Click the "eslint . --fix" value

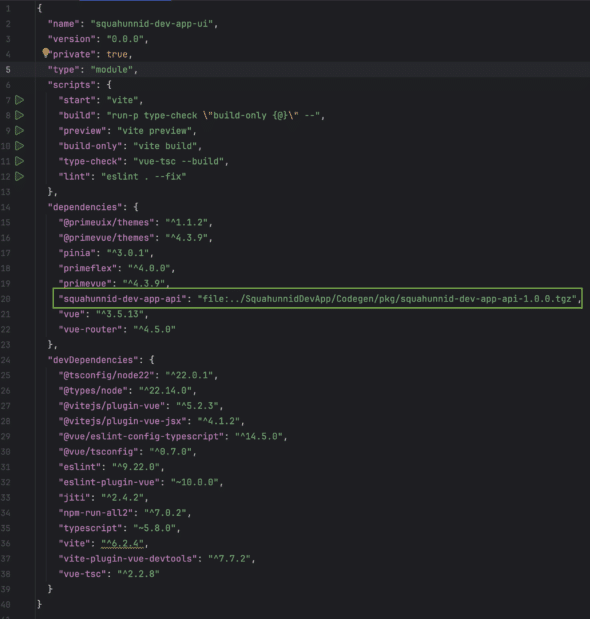coord(144,176)
